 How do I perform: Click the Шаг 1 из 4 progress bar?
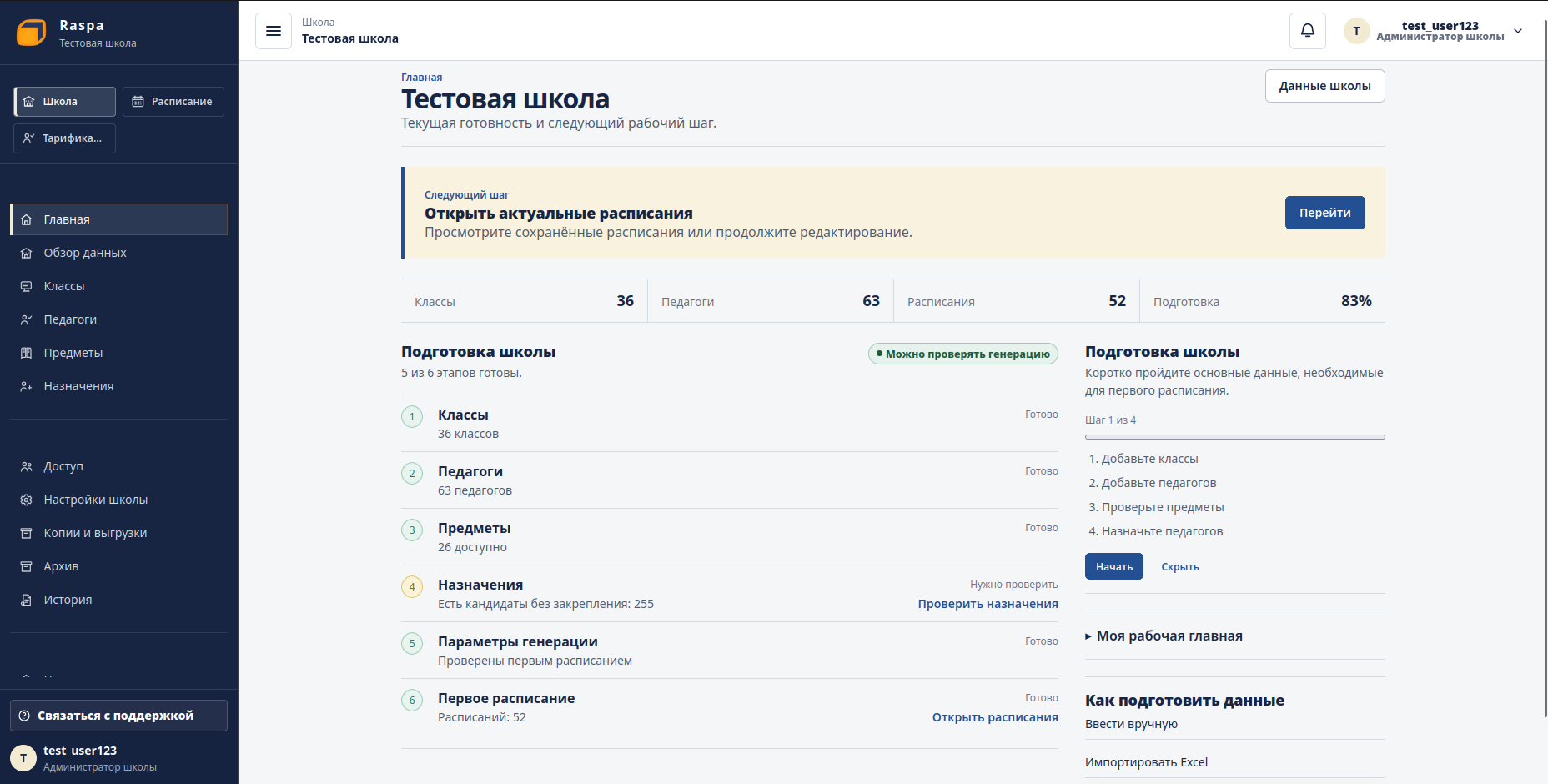tap(1235, 437)
